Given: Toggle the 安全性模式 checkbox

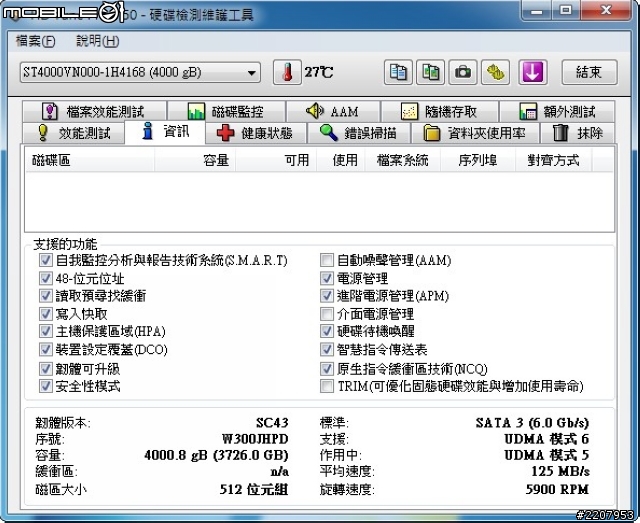Looking at the screenshot, I should 45,386.
